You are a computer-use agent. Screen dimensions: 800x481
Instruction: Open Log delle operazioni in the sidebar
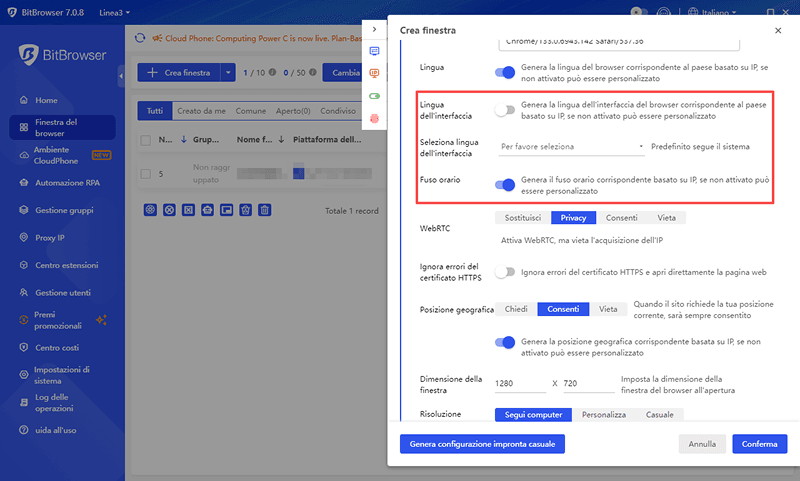(x=62, y=402)
